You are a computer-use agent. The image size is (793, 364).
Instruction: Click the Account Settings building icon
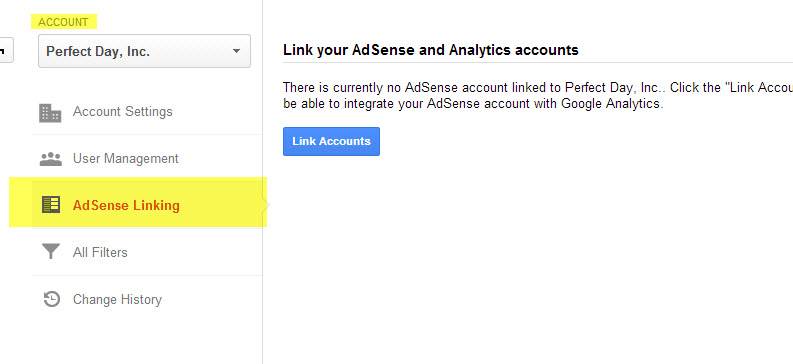tap(50, 113)
